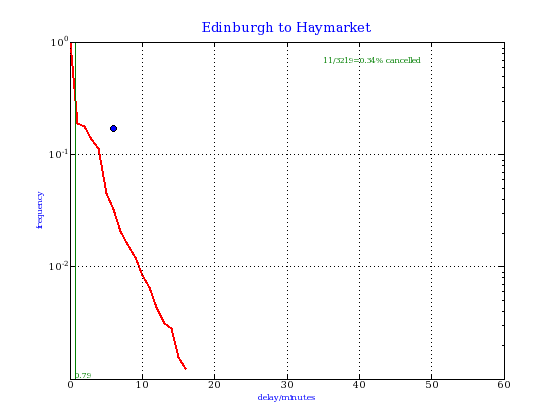Click the x-axis tick label 40
The image size is (560, 420).
coord(359,385)
